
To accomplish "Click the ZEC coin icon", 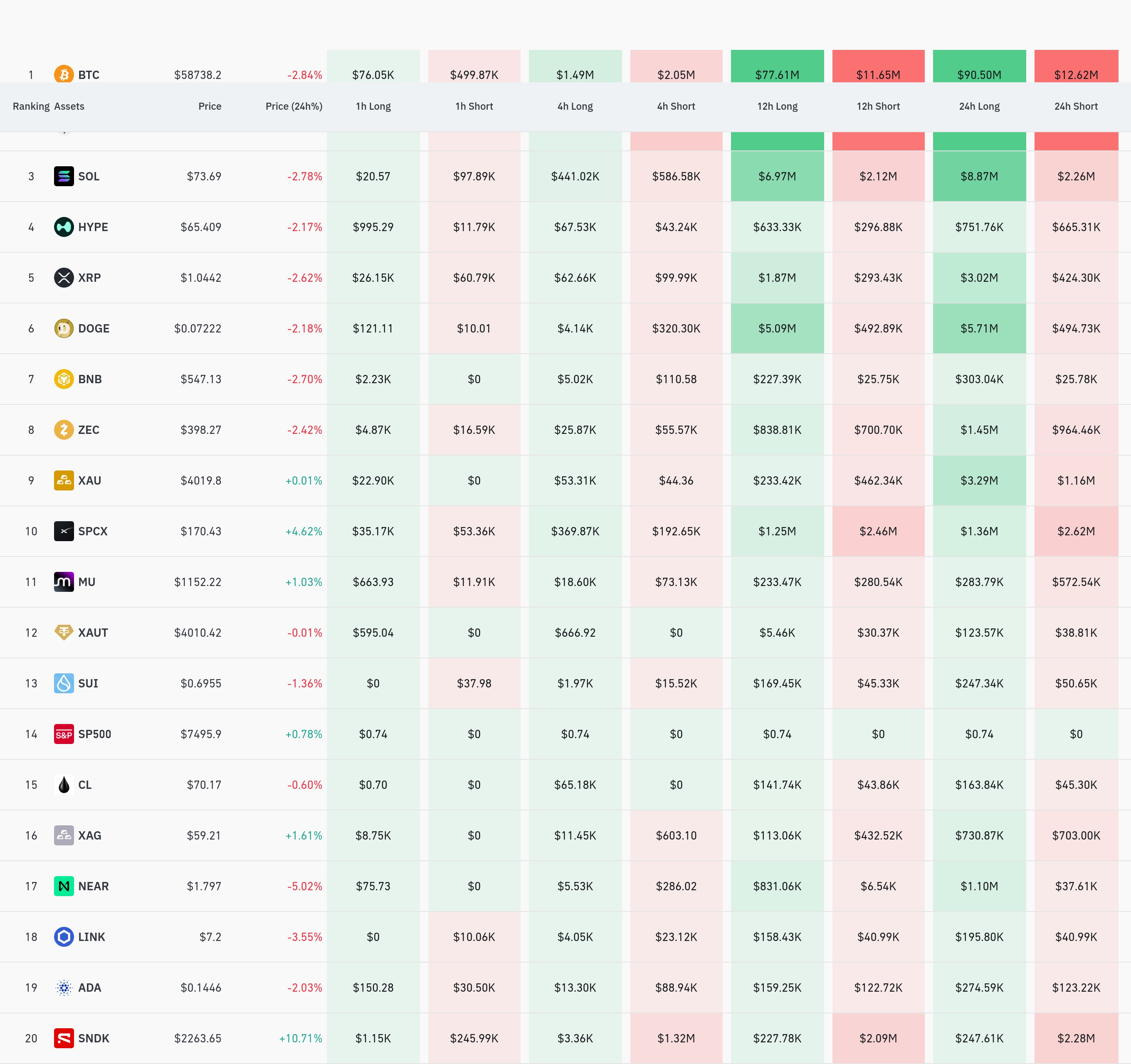I will (x=64, y=430).
